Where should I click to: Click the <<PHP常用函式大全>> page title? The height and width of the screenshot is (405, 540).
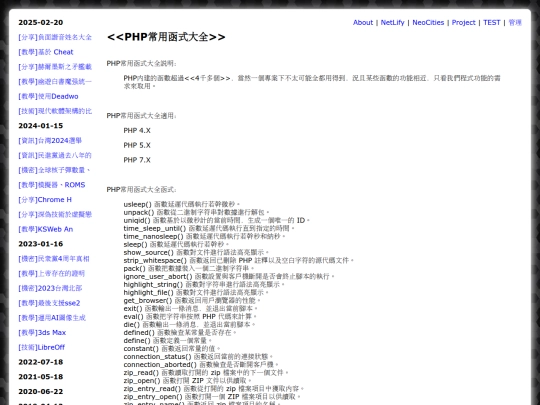click(166, 37)
